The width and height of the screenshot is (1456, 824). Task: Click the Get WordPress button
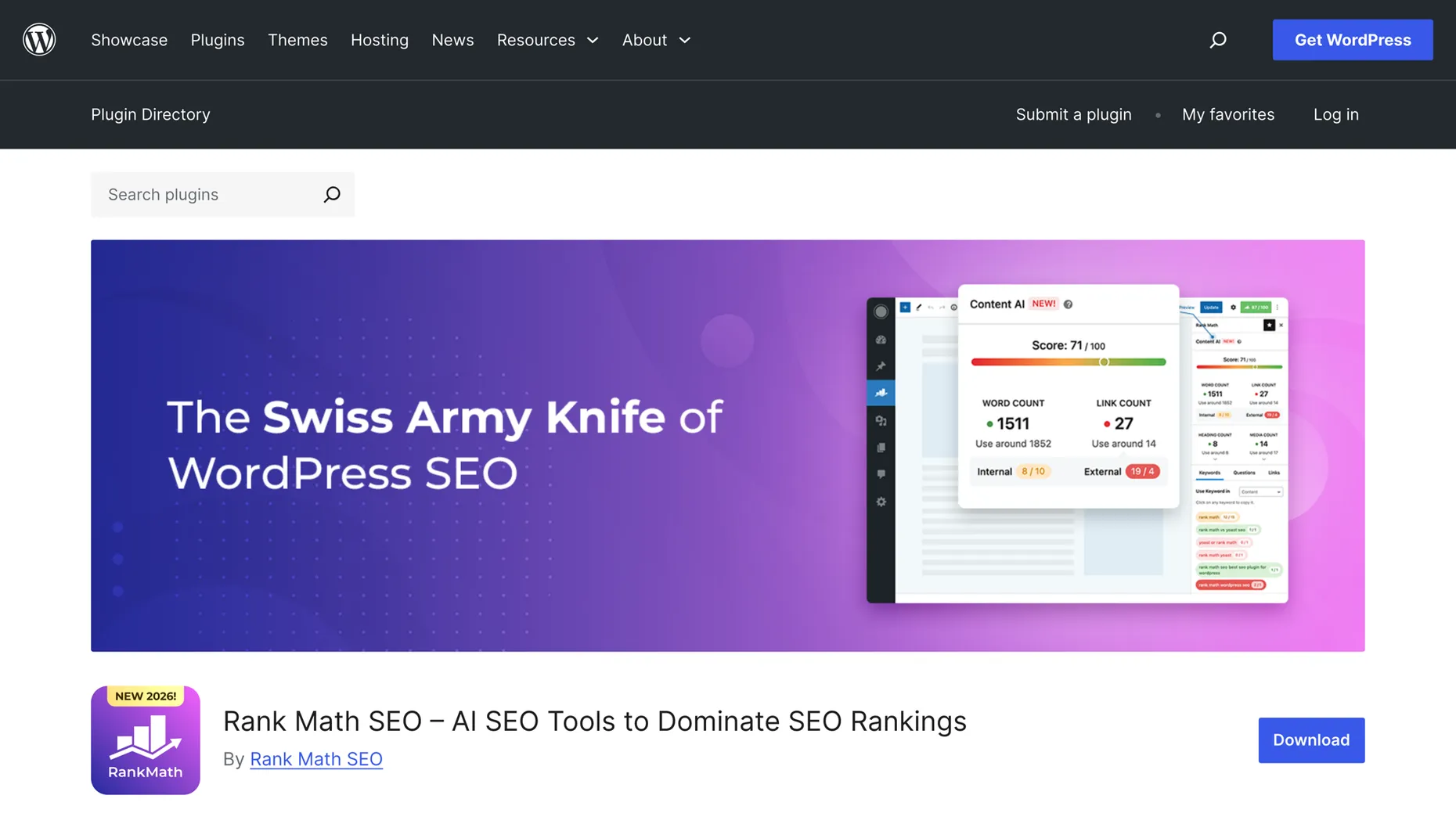pos(1353,40)
